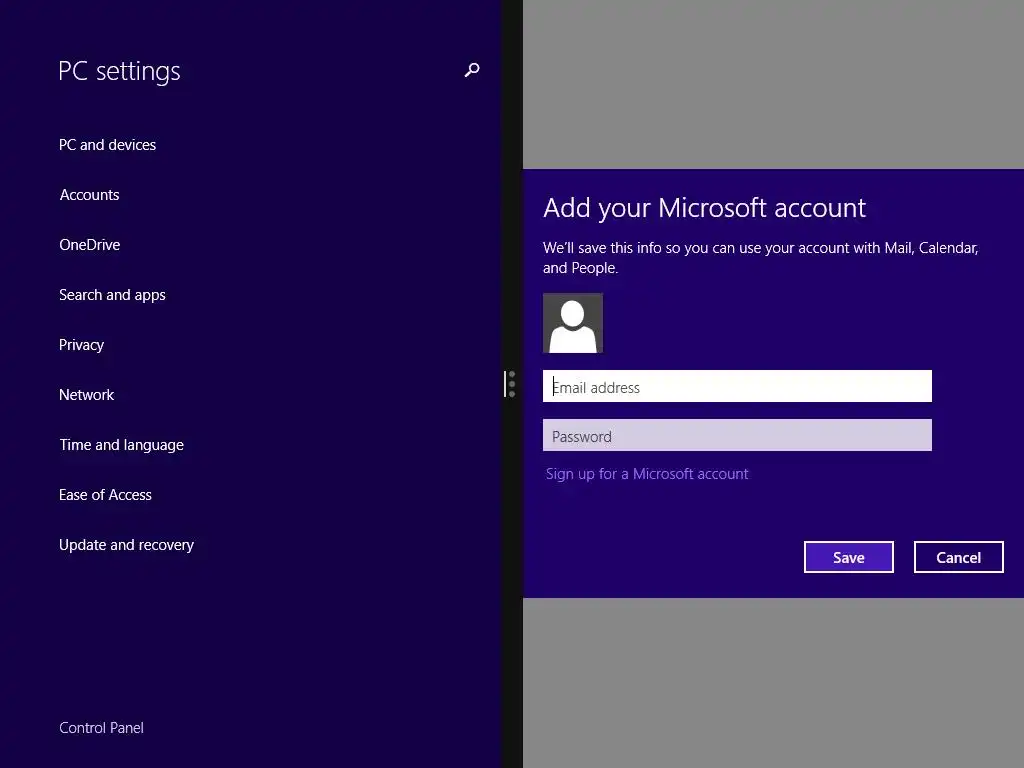
Task: Click the Add your Microsoft account heading
Action: [x=704, y=208]
